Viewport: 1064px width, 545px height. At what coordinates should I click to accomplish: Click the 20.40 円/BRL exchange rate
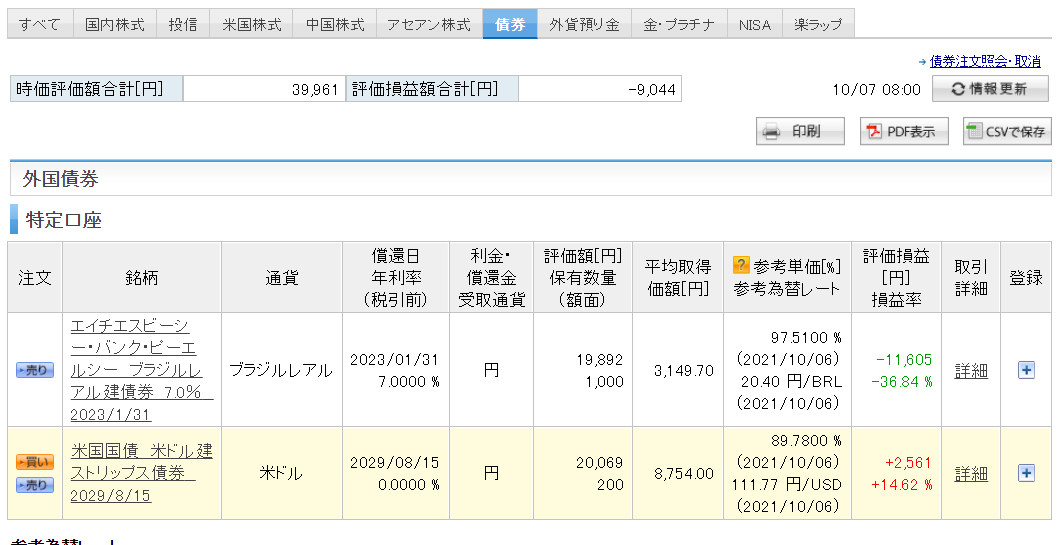pyautogui.click(x=791, y=381)
